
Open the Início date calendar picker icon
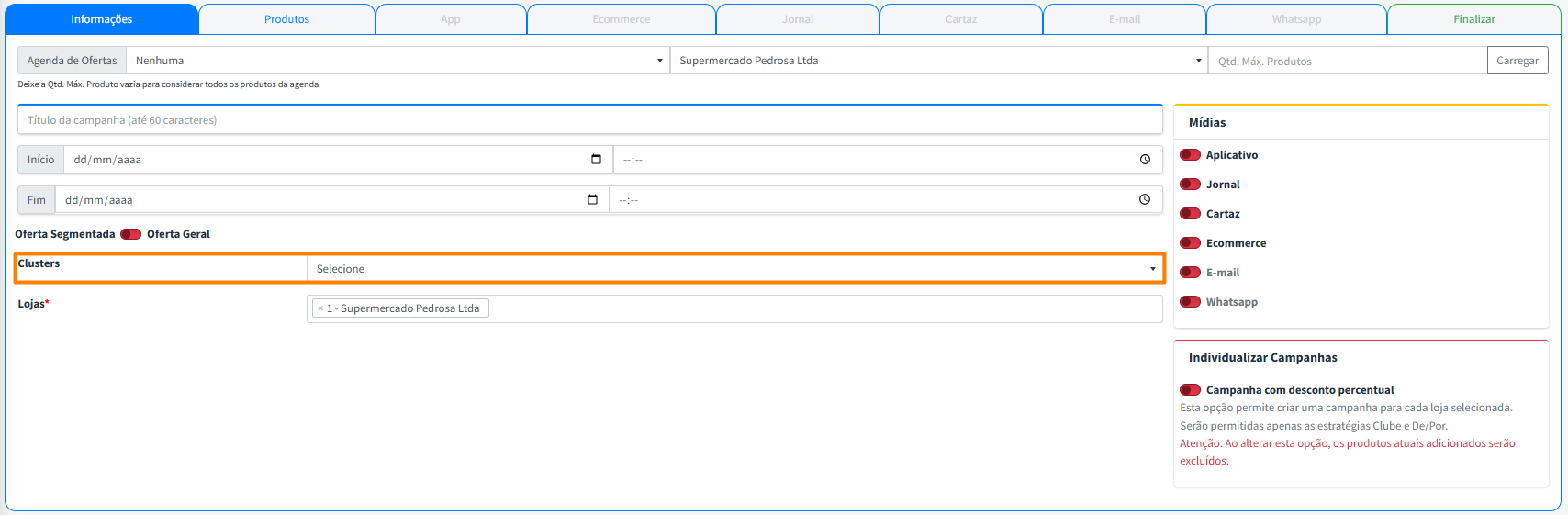[596, 160]
